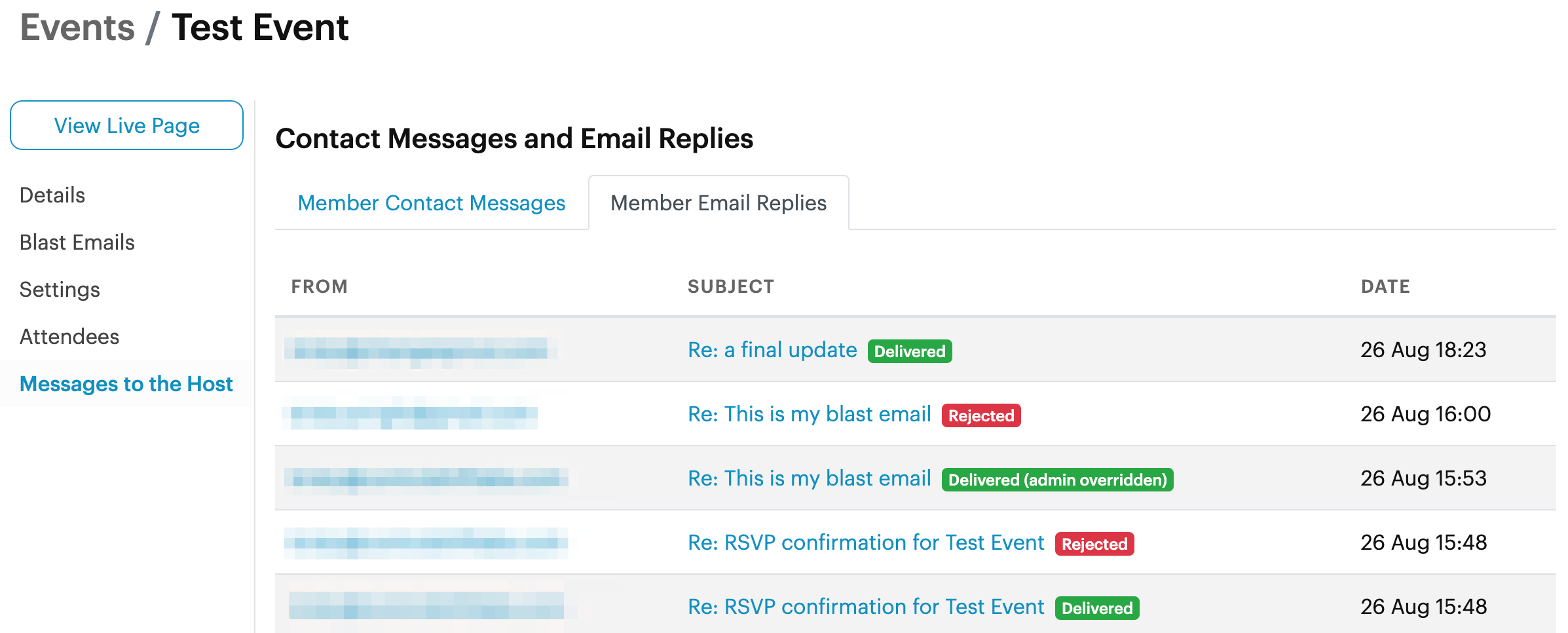Open the admin overridden blast email reply
The height and width of the screenshot is (633, 1568).
click(x=809, y=478)
